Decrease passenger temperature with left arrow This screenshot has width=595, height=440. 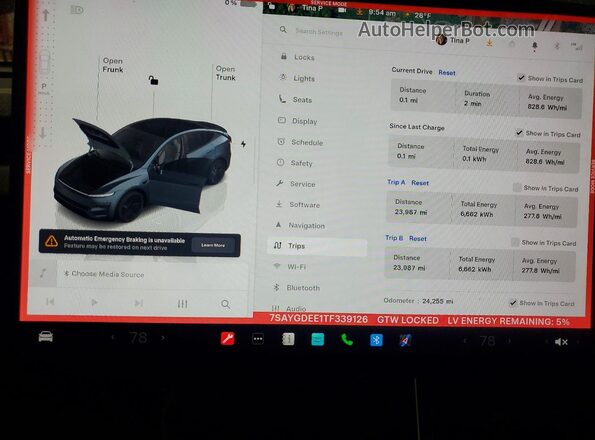pos(465,341)
